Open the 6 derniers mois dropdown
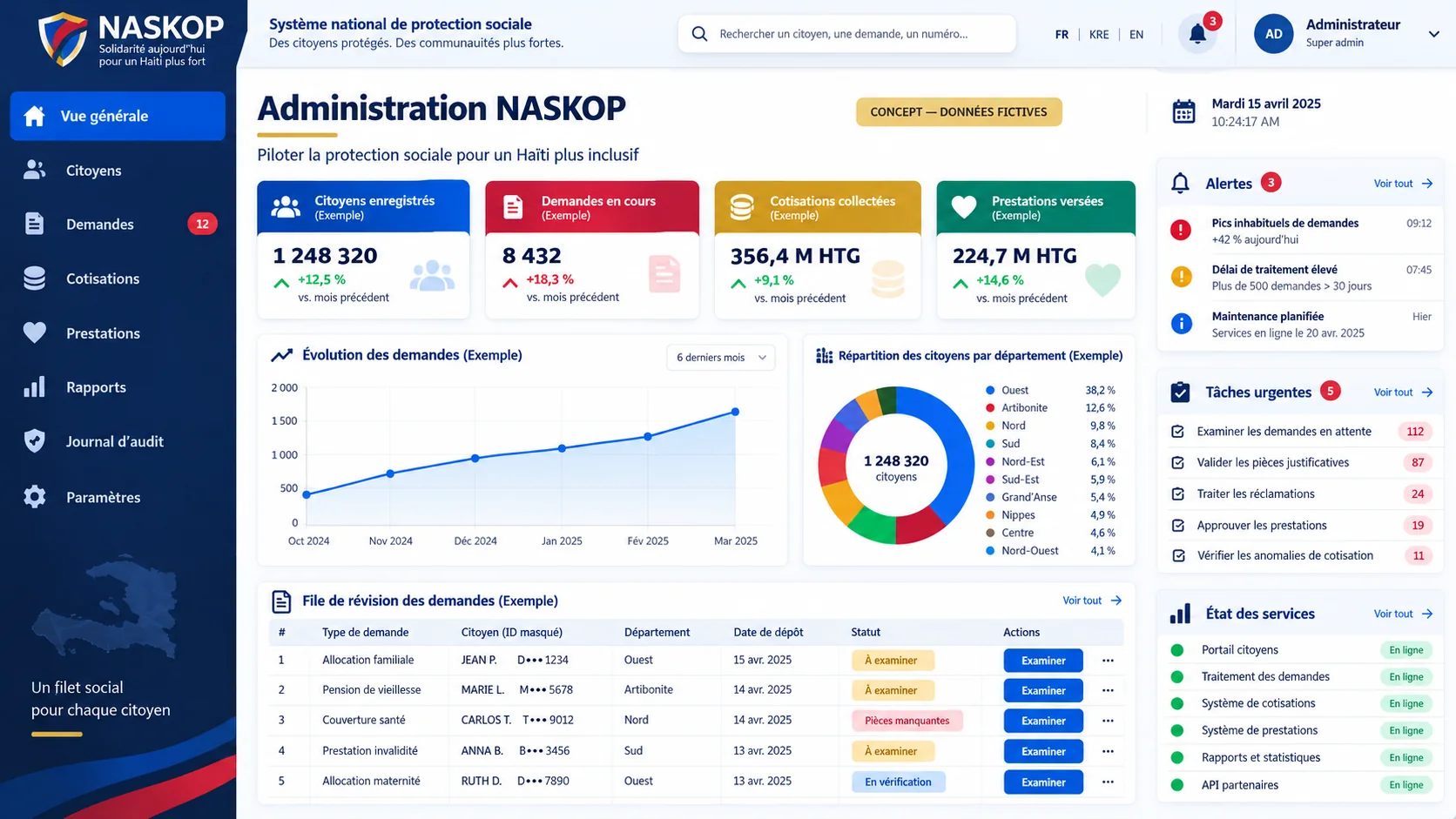Screen dimensions: 1456x819 coord(721,358)
